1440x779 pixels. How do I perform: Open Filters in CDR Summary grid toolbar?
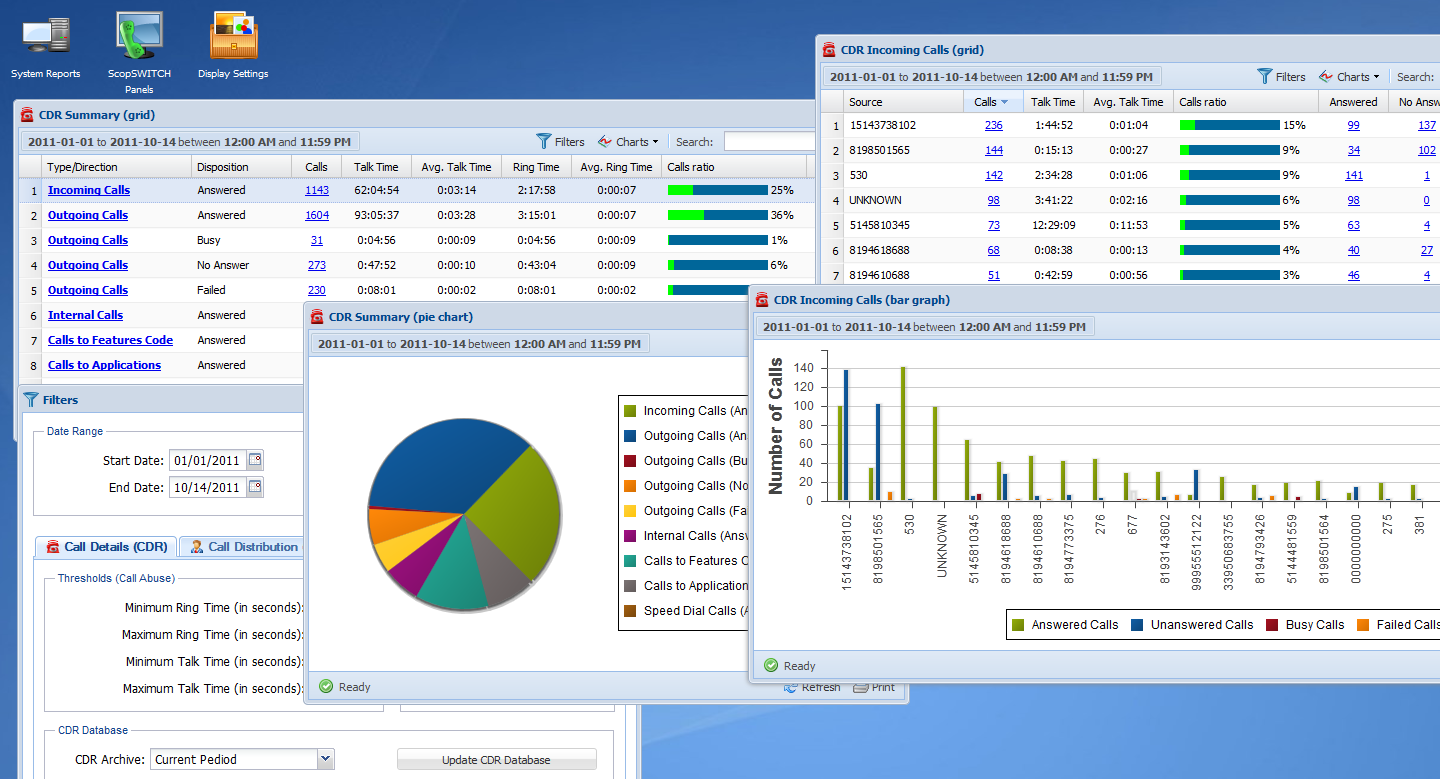[560, 142]
